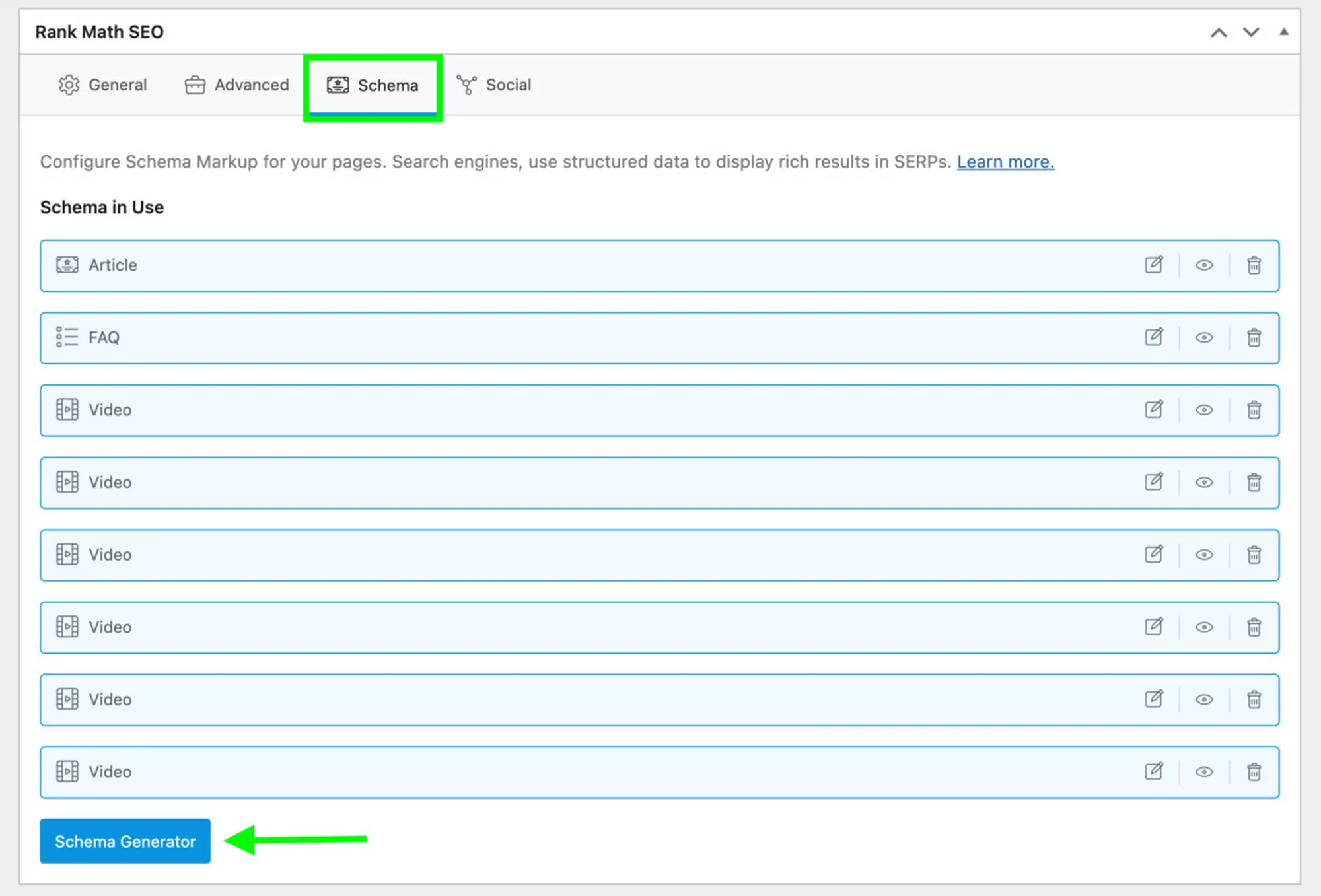Edit the FAQ schema
This screenshot has width=1321, height=896.
(x=1154, y=337)
